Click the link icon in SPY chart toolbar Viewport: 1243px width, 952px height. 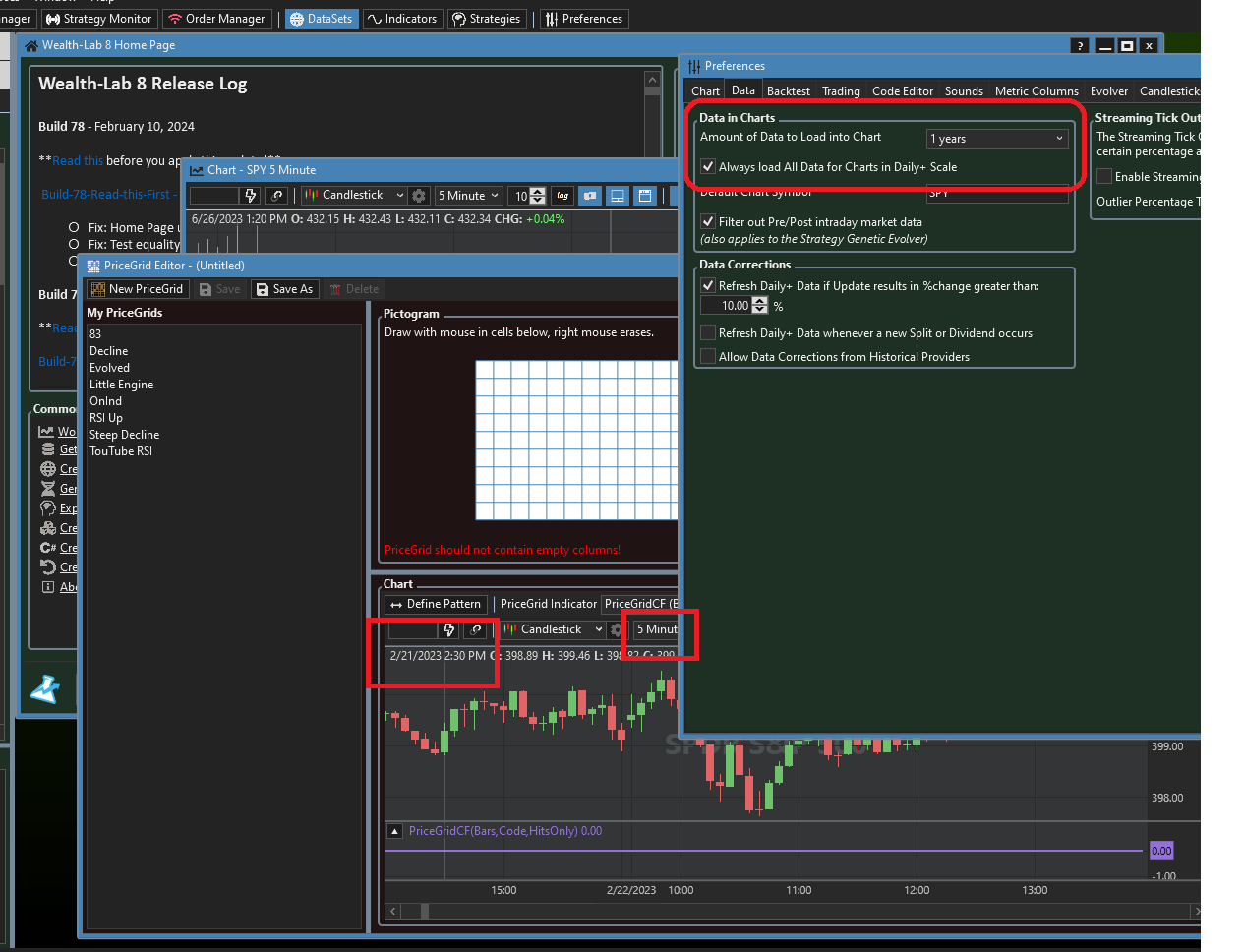click(x=277, y=196)
